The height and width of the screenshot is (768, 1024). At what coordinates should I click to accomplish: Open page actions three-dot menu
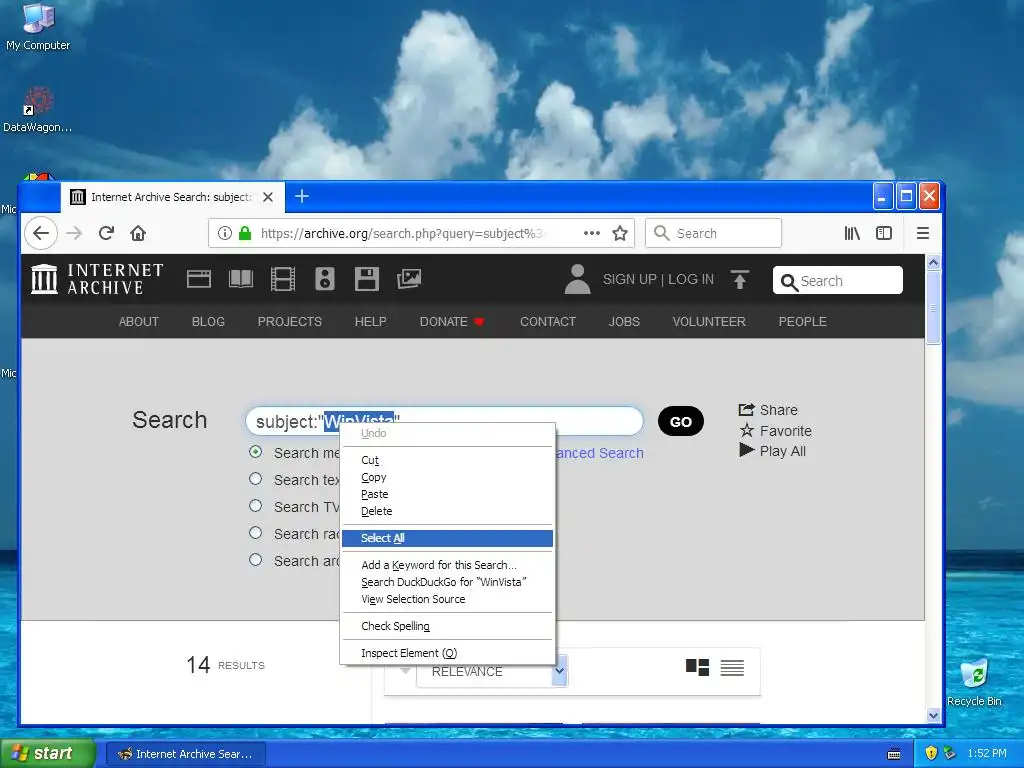[x=592, y=233]
